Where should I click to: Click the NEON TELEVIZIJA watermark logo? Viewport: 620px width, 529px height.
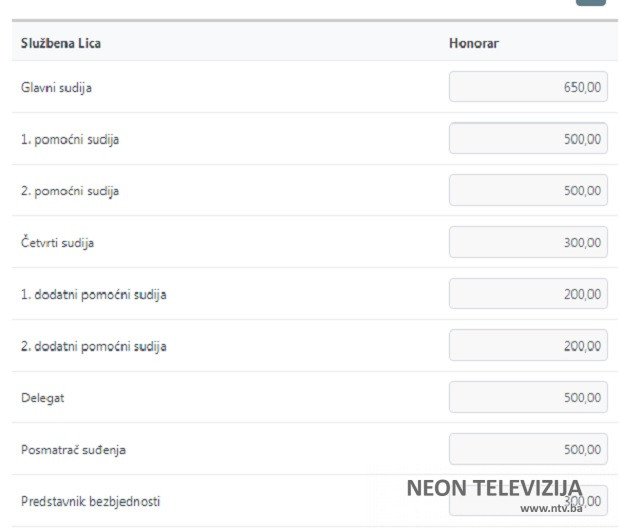(494, 489)
